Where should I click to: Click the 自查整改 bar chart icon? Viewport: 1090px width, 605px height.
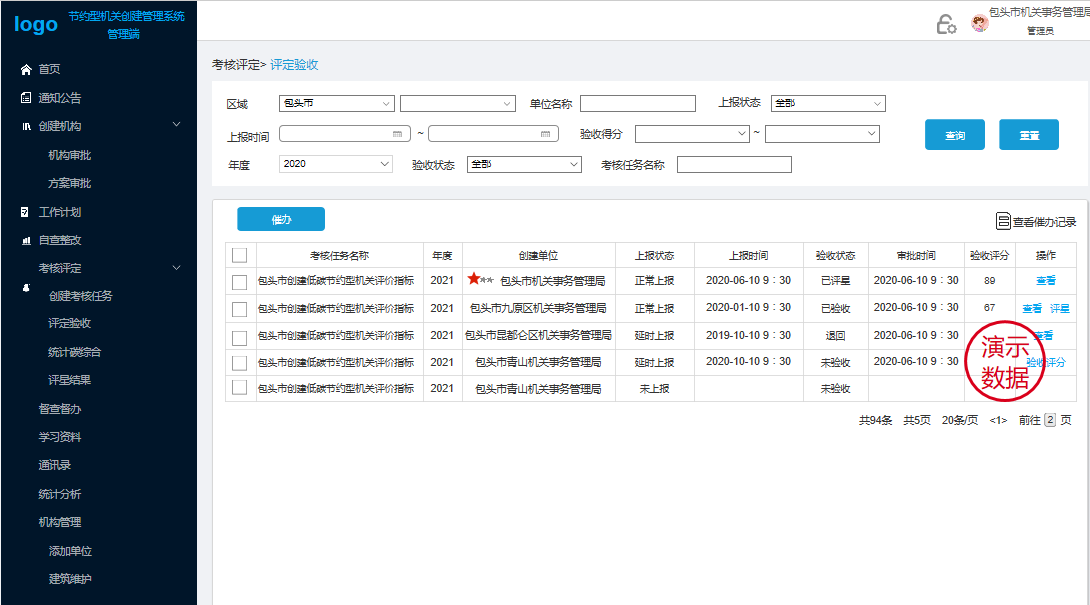(26, 240)
